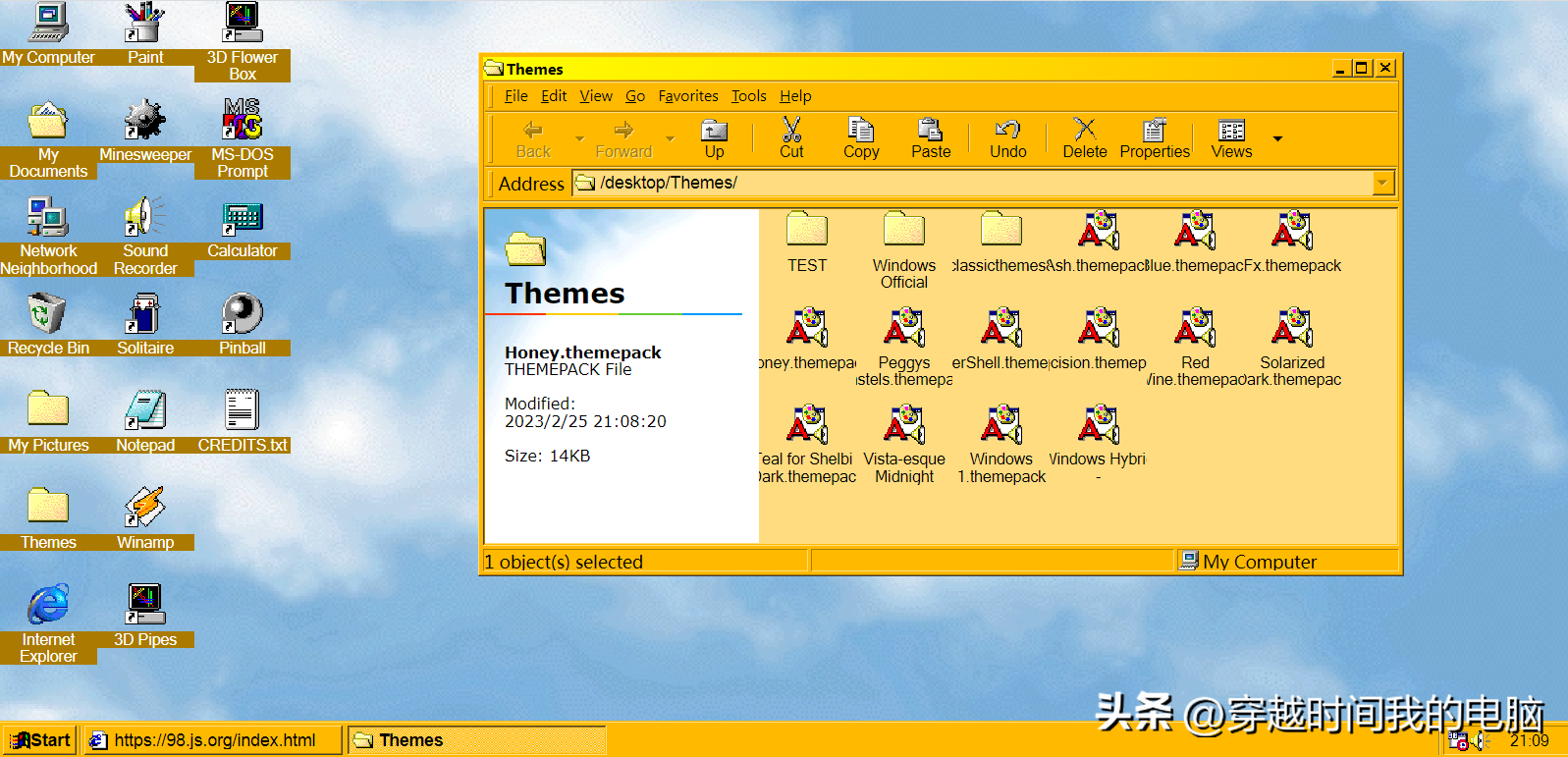Cut the selected file using toolbar

pos(791,139)
